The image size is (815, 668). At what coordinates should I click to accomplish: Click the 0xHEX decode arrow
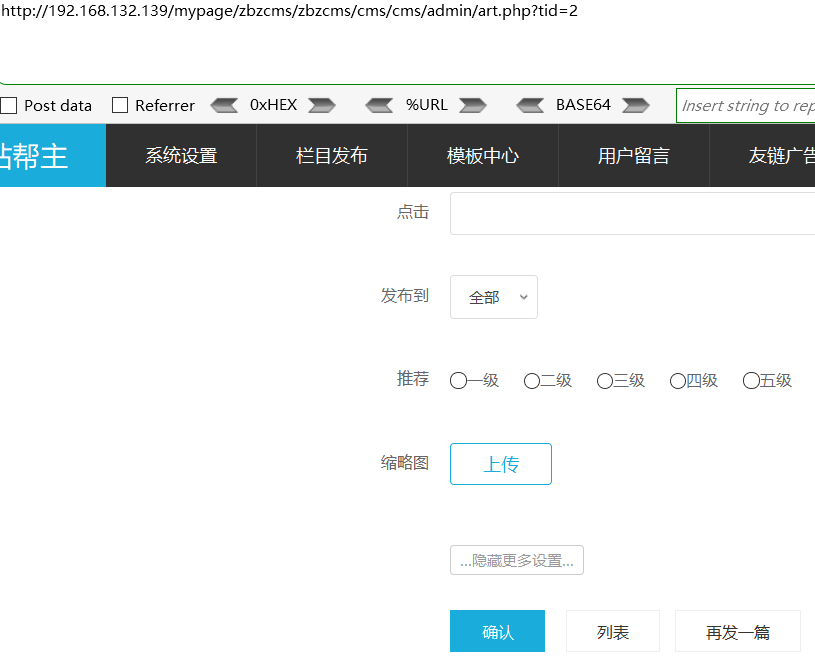pyautogui.click(x=222, y=105)
